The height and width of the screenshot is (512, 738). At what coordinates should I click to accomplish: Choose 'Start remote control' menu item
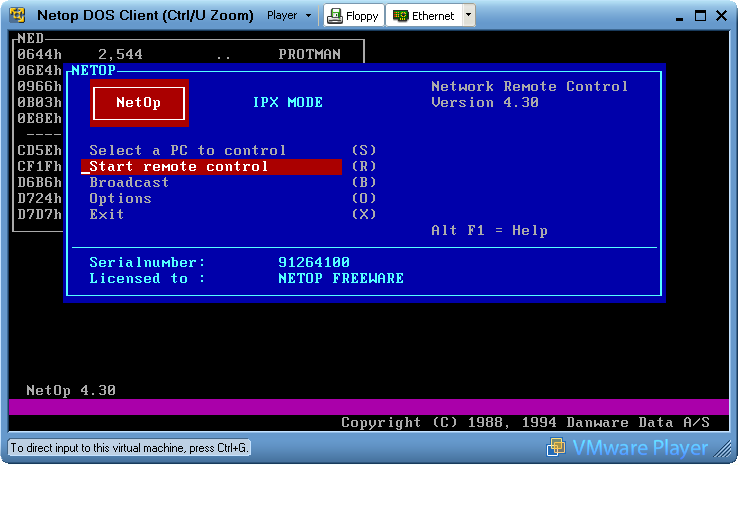click(211, 166)
